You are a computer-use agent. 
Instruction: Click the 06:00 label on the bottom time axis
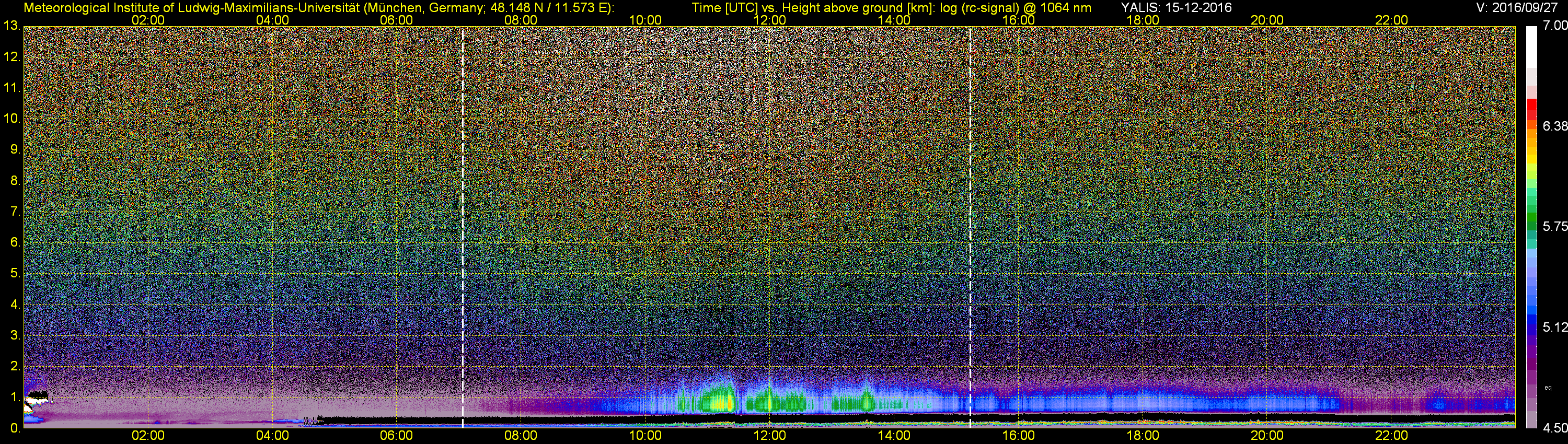tap(396, 436)
